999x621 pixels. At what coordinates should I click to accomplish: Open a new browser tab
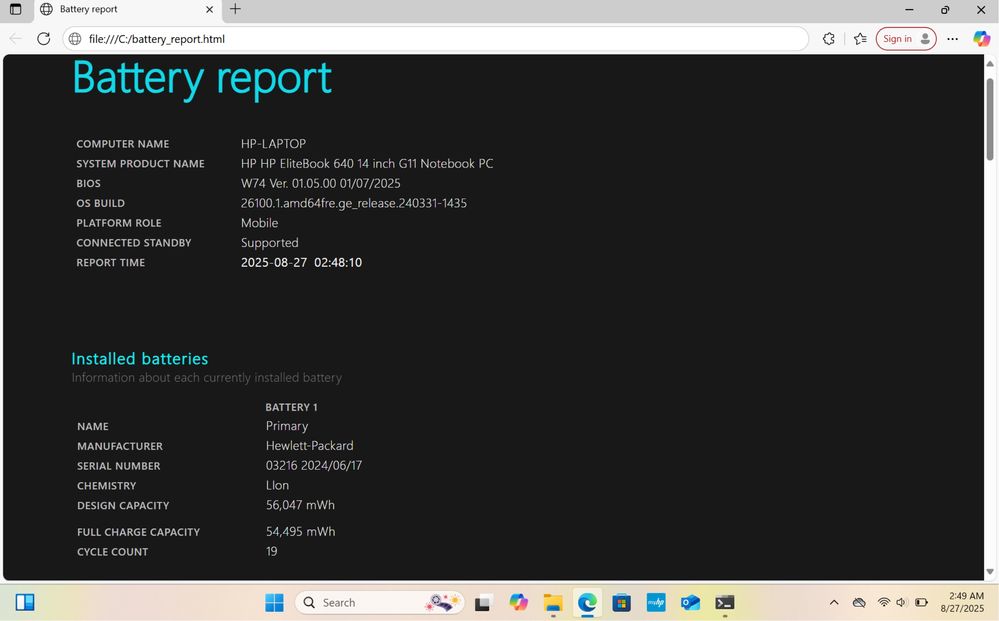(235, 9)
